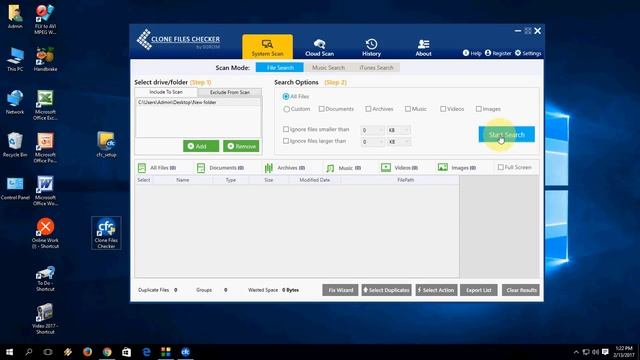The image size is (640, 360).
Task: Click the Select column header
Action: click(144, 180)
